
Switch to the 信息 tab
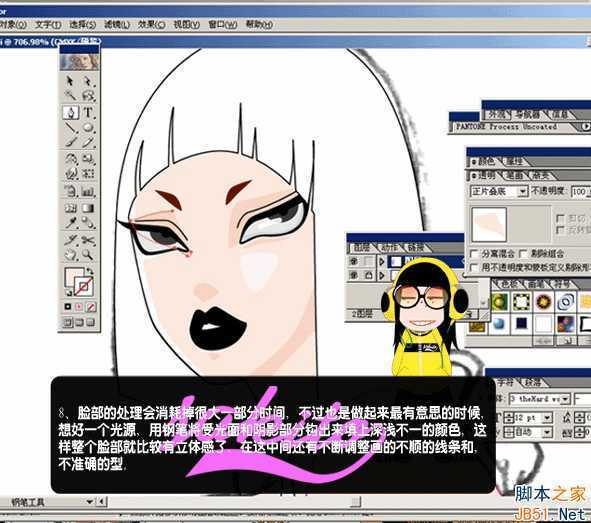(559, 114)
